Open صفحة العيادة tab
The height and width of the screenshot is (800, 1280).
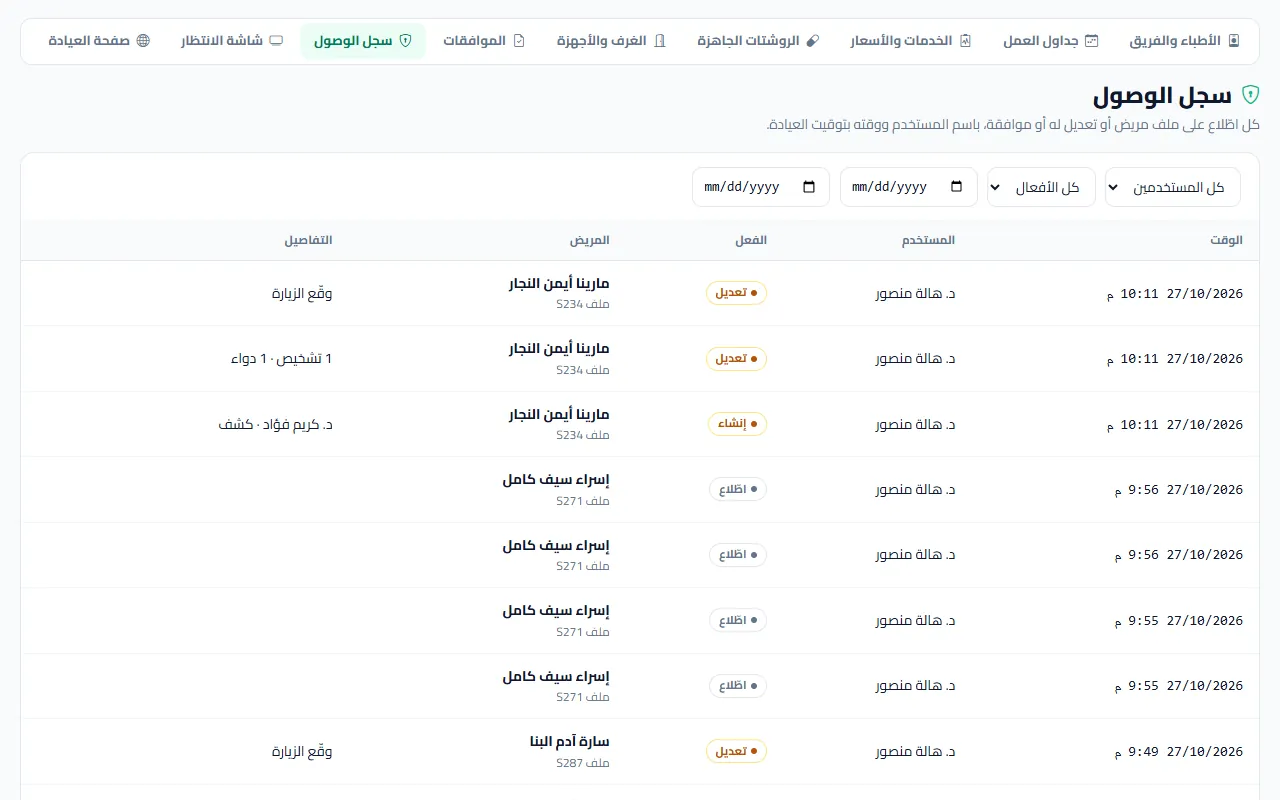pos(99,41)
